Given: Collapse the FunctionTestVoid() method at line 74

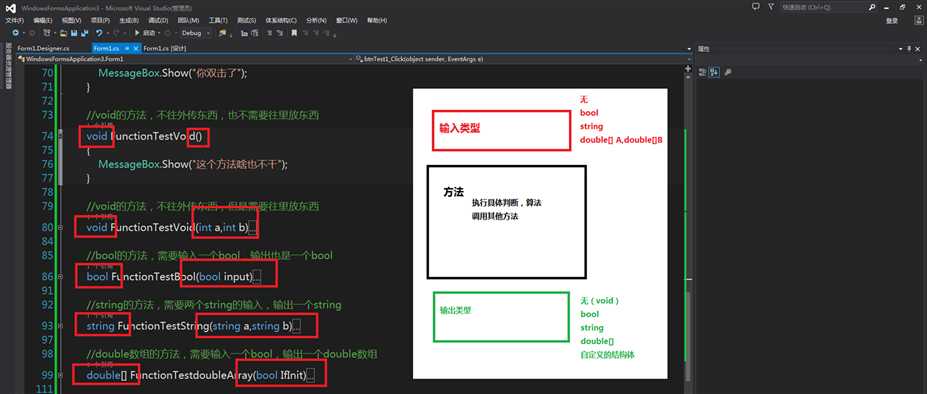Looking at the screenshot, I should click(x=60, y=135).
